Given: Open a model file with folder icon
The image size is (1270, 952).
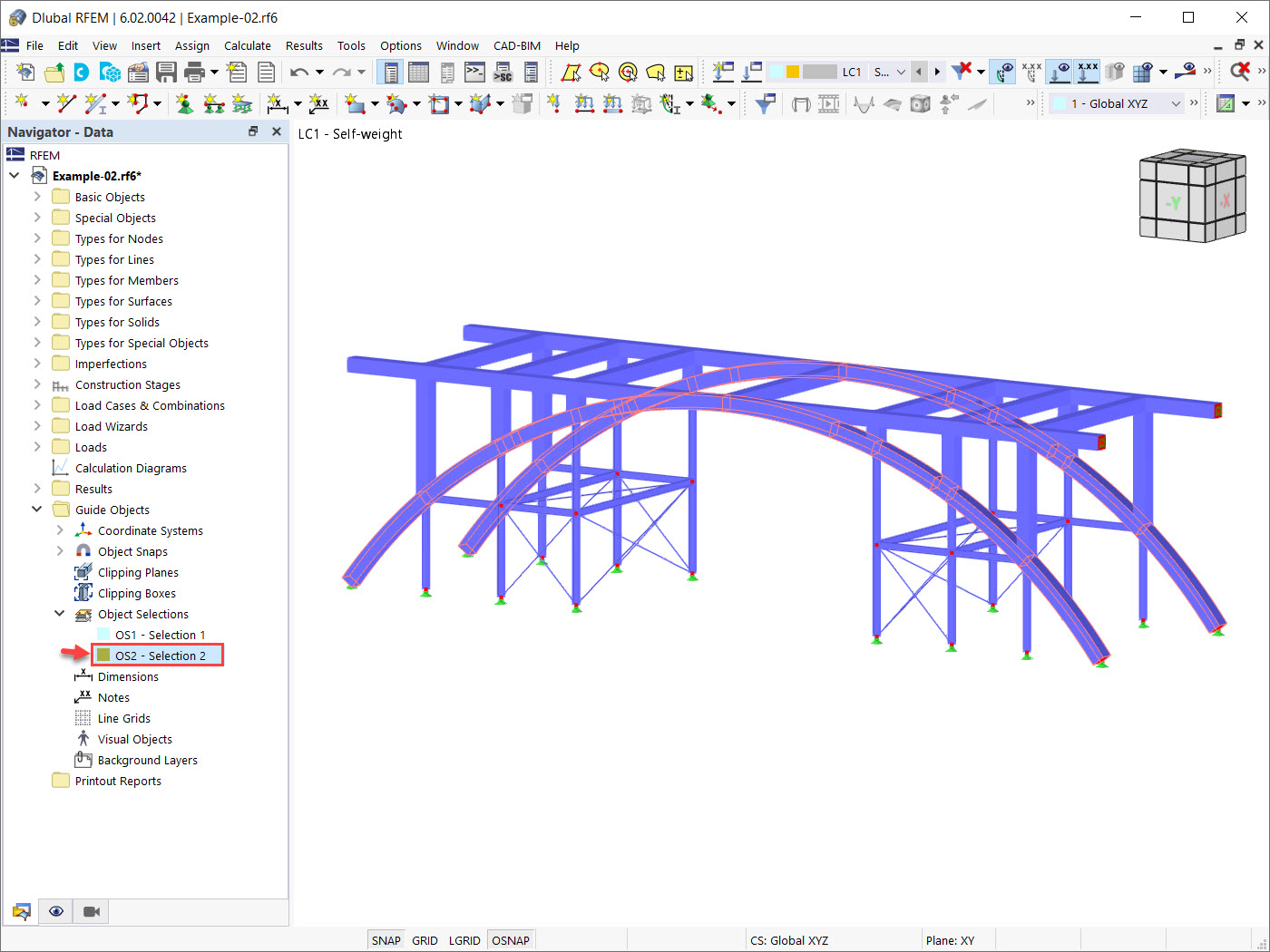Looking at the screenshot, I should pos(54,72).
